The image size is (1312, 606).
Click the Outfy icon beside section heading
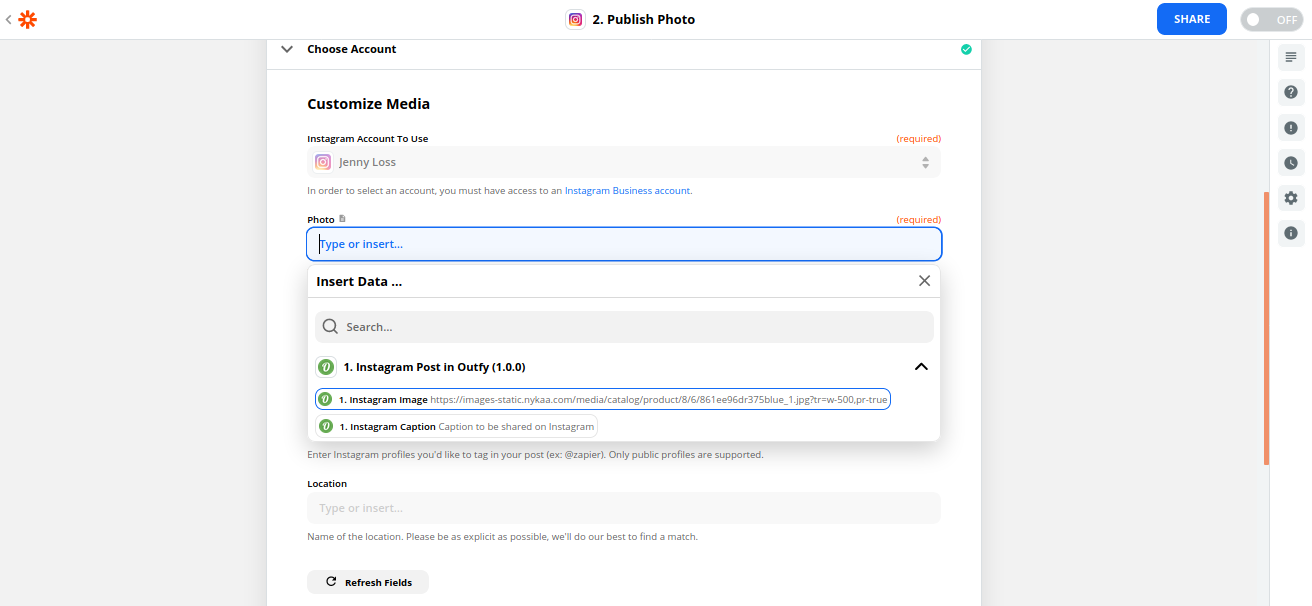pyautogui.click(x=326, y=367)
